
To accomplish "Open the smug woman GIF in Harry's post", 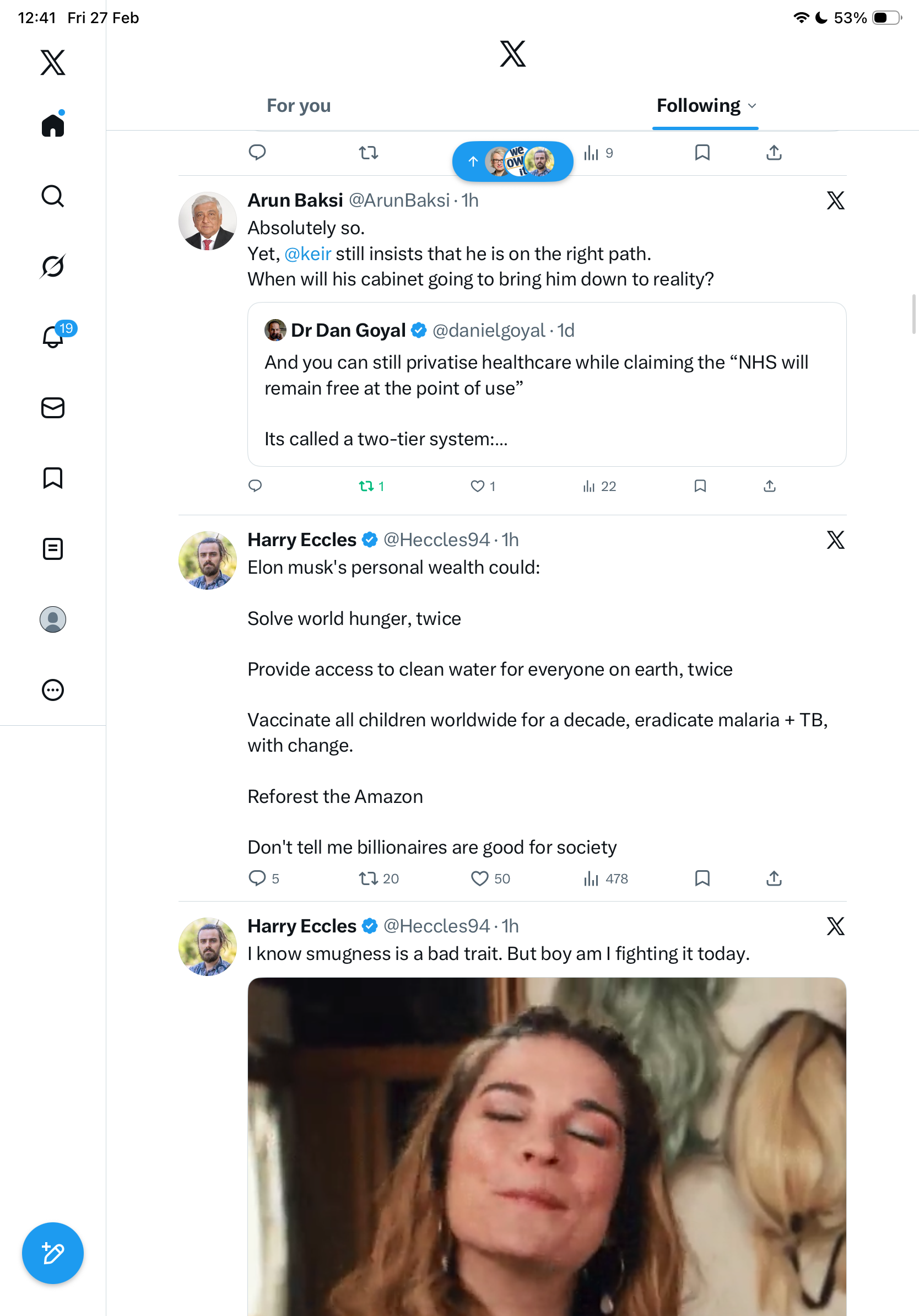I will pyautogui.click(x=547, y=1146).
